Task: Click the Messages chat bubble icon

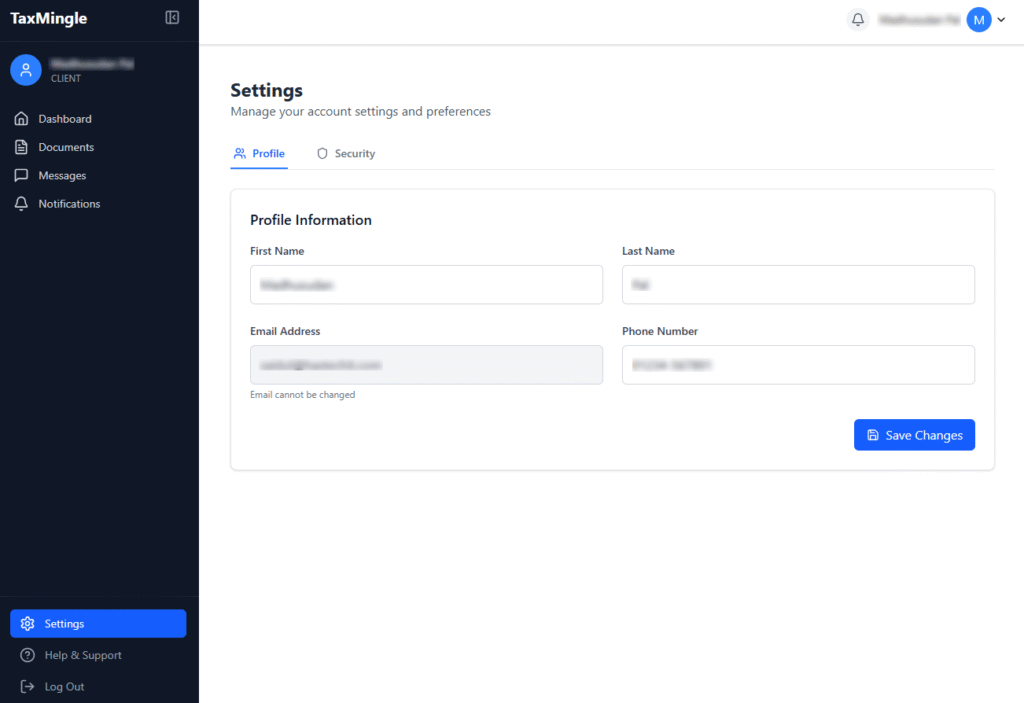Action: pos(21,175)
